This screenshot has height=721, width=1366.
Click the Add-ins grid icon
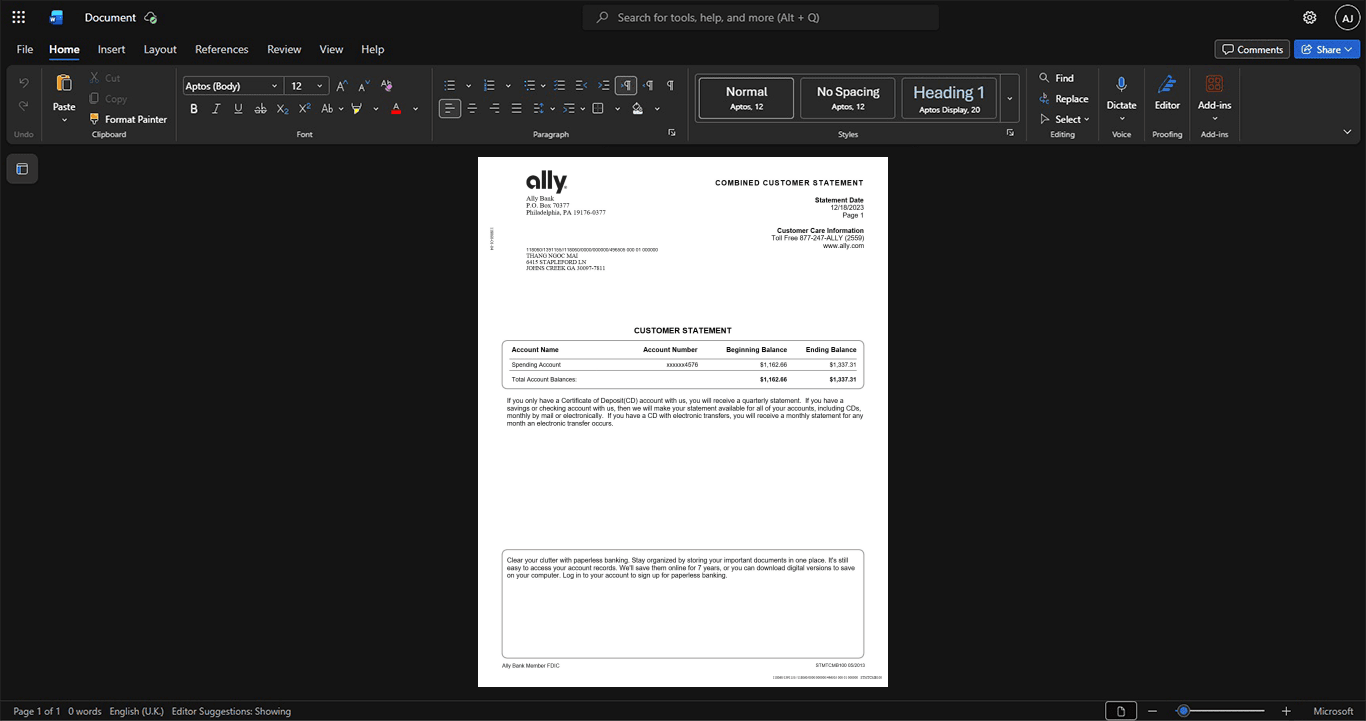pos(1214,84)
